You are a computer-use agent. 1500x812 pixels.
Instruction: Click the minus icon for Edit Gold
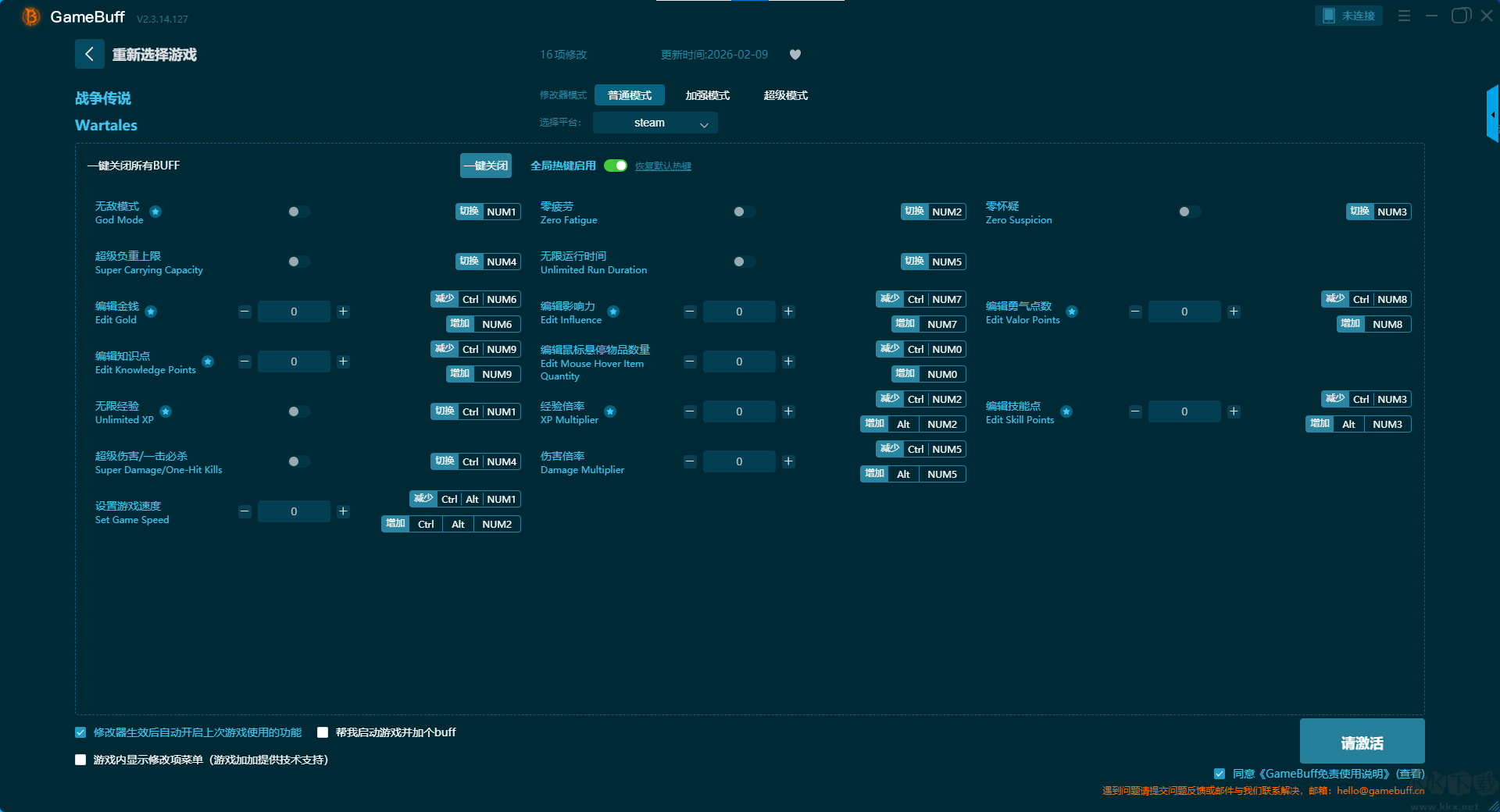[x=245, y=312]
